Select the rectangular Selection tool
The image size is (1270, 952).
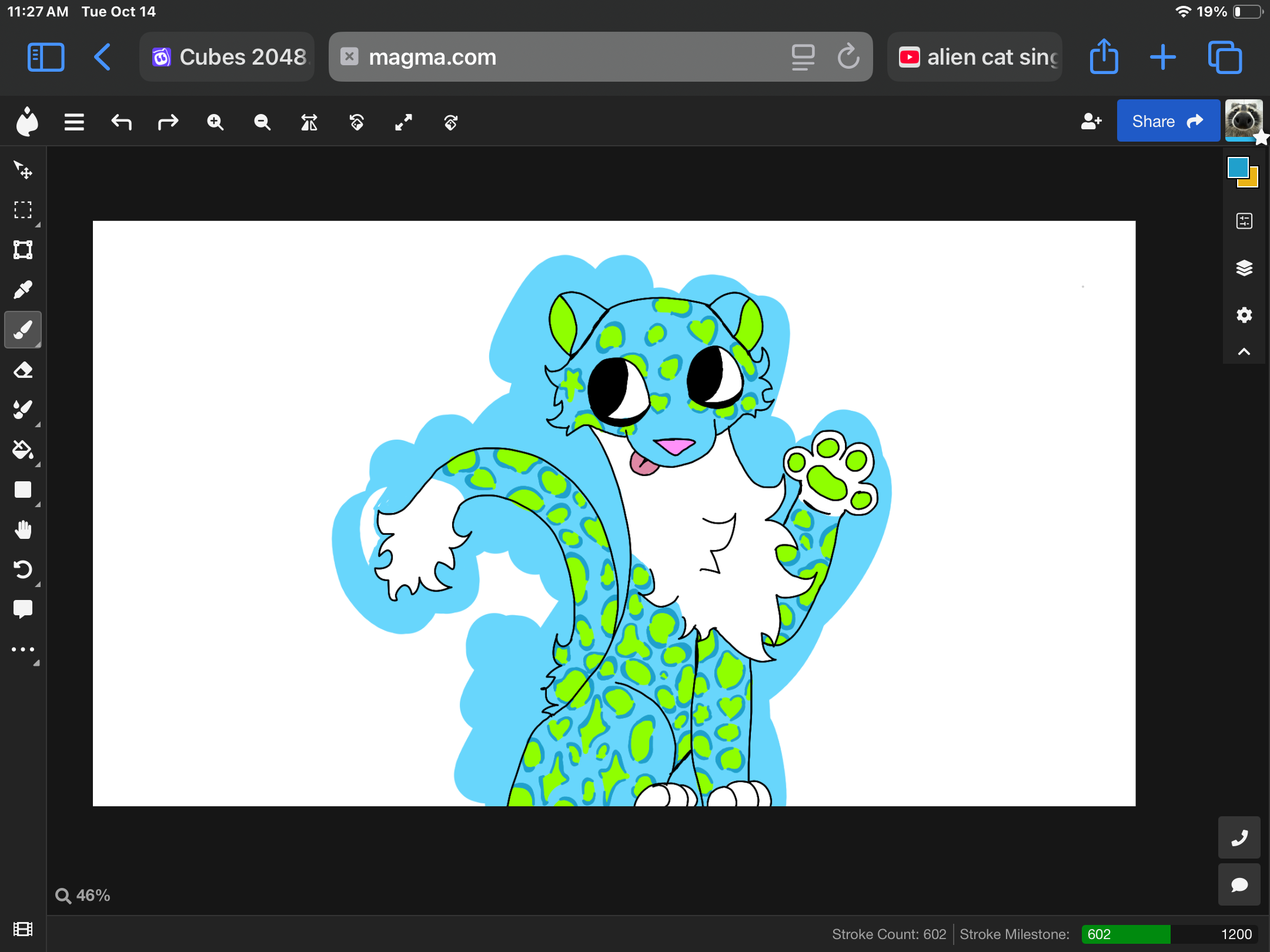coord(23,210)
